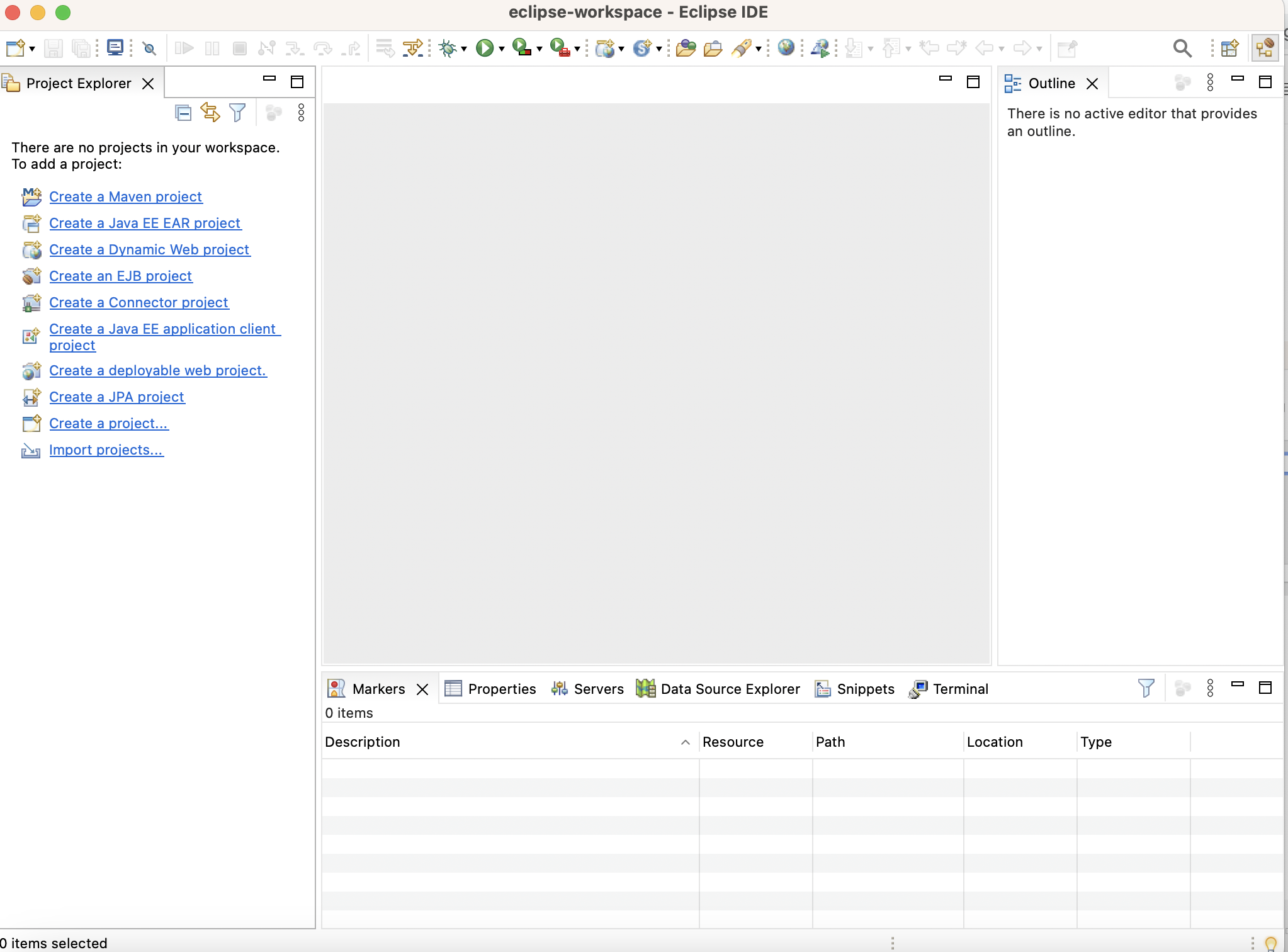Click Collapse All in Project Explorer
Image resolution: width=1288 pixels, height=952 pixels.
[183, 113]
